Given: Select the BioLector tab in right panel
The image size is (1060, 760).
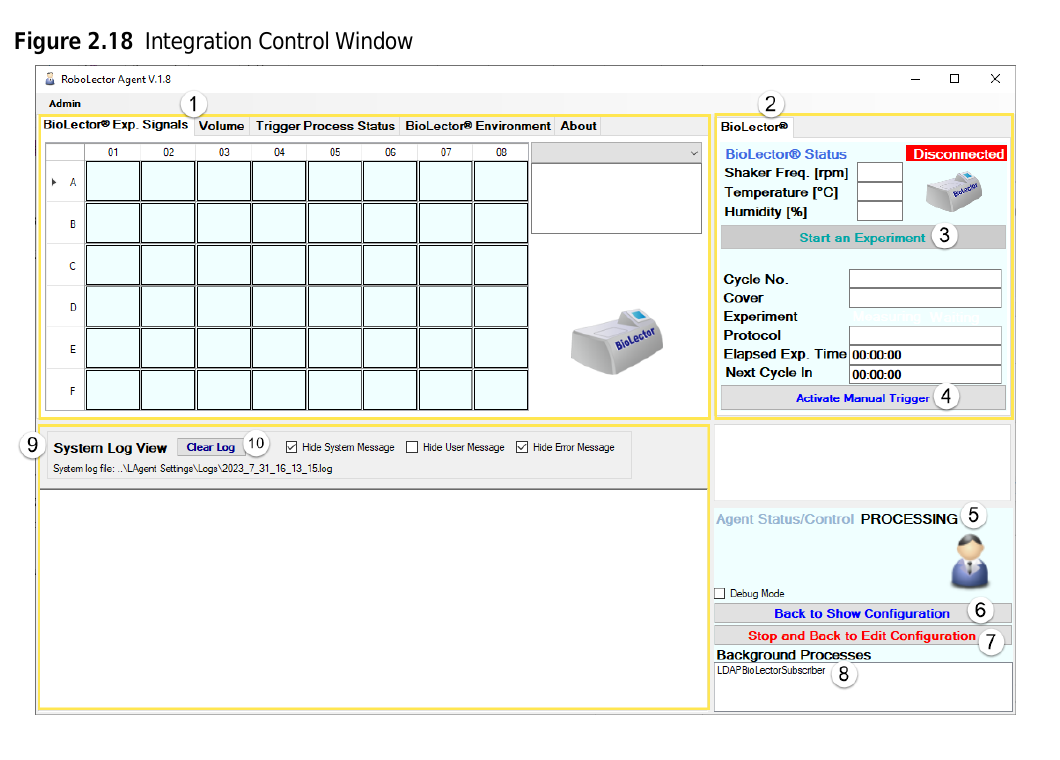Looking at the screenshot, I should click(x=754, y=126).
